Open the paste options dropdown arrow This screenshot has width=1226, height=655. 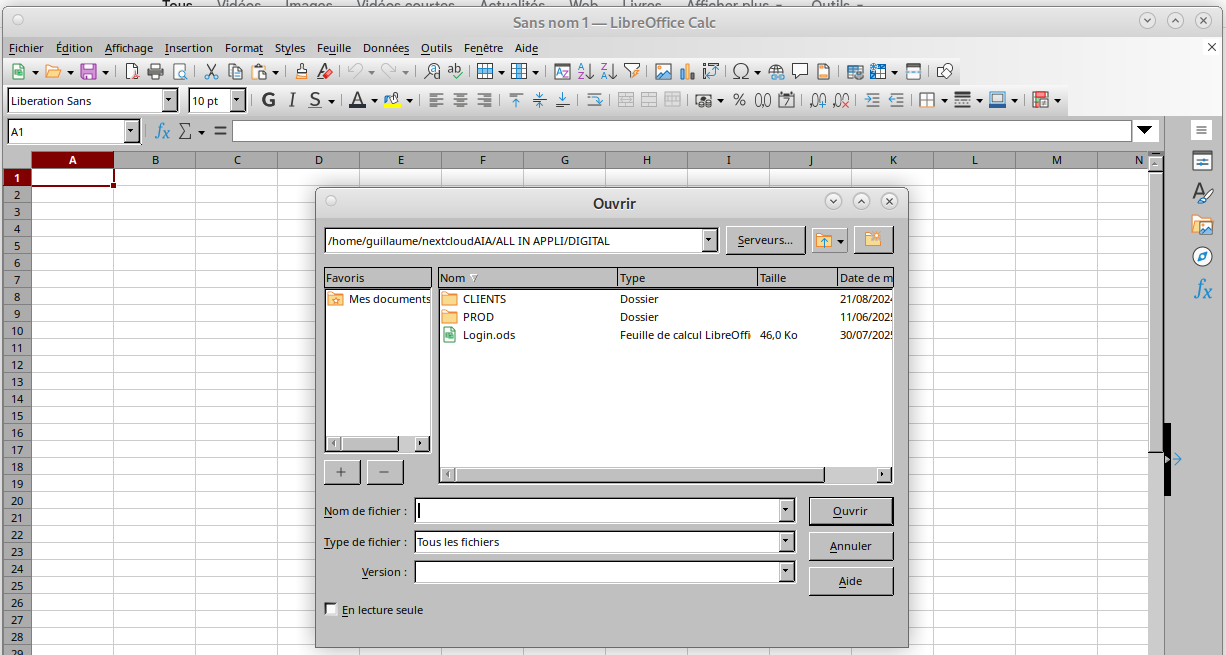[x=276, y=72]
